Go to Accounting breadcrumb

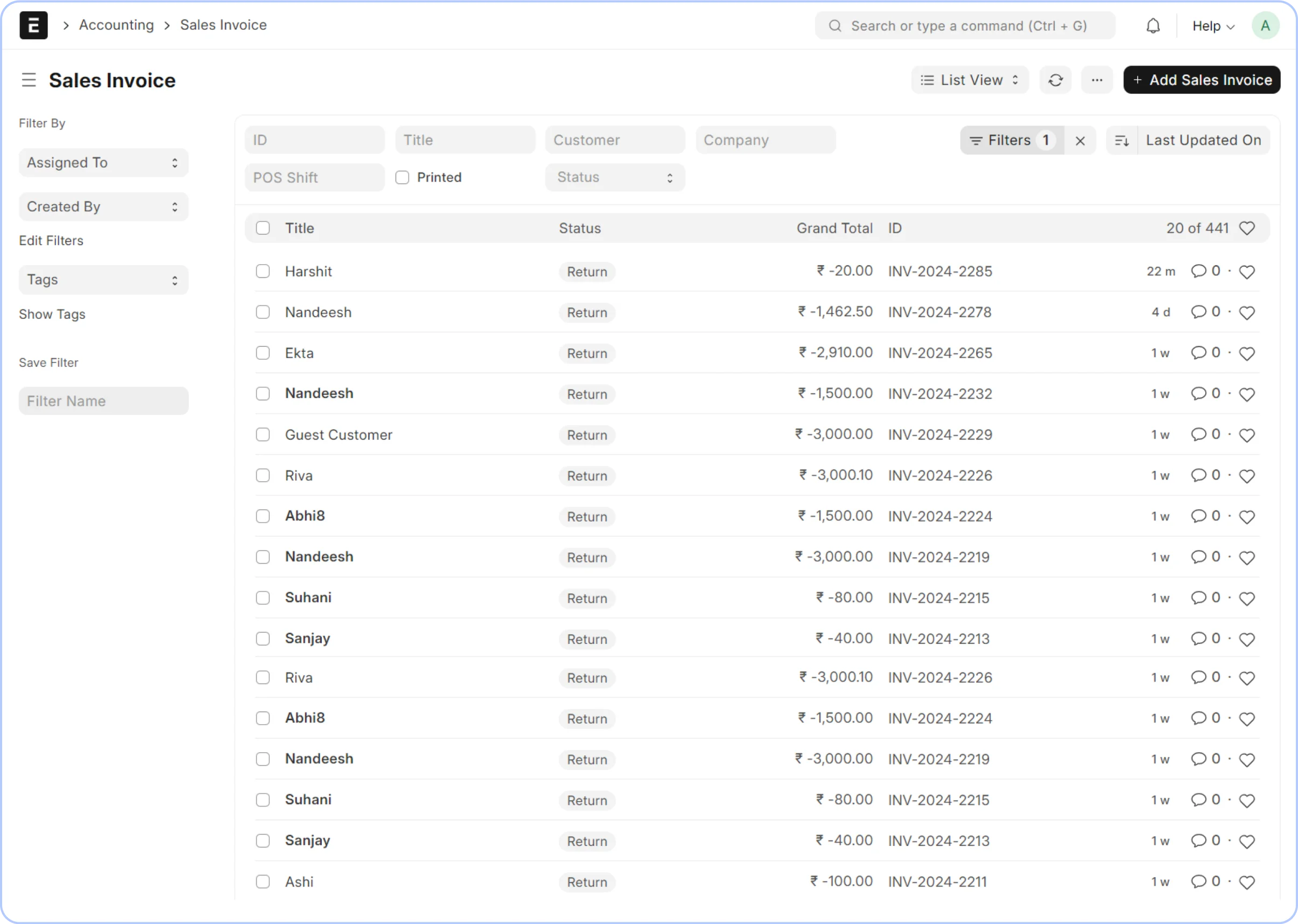tap(116, 25)
